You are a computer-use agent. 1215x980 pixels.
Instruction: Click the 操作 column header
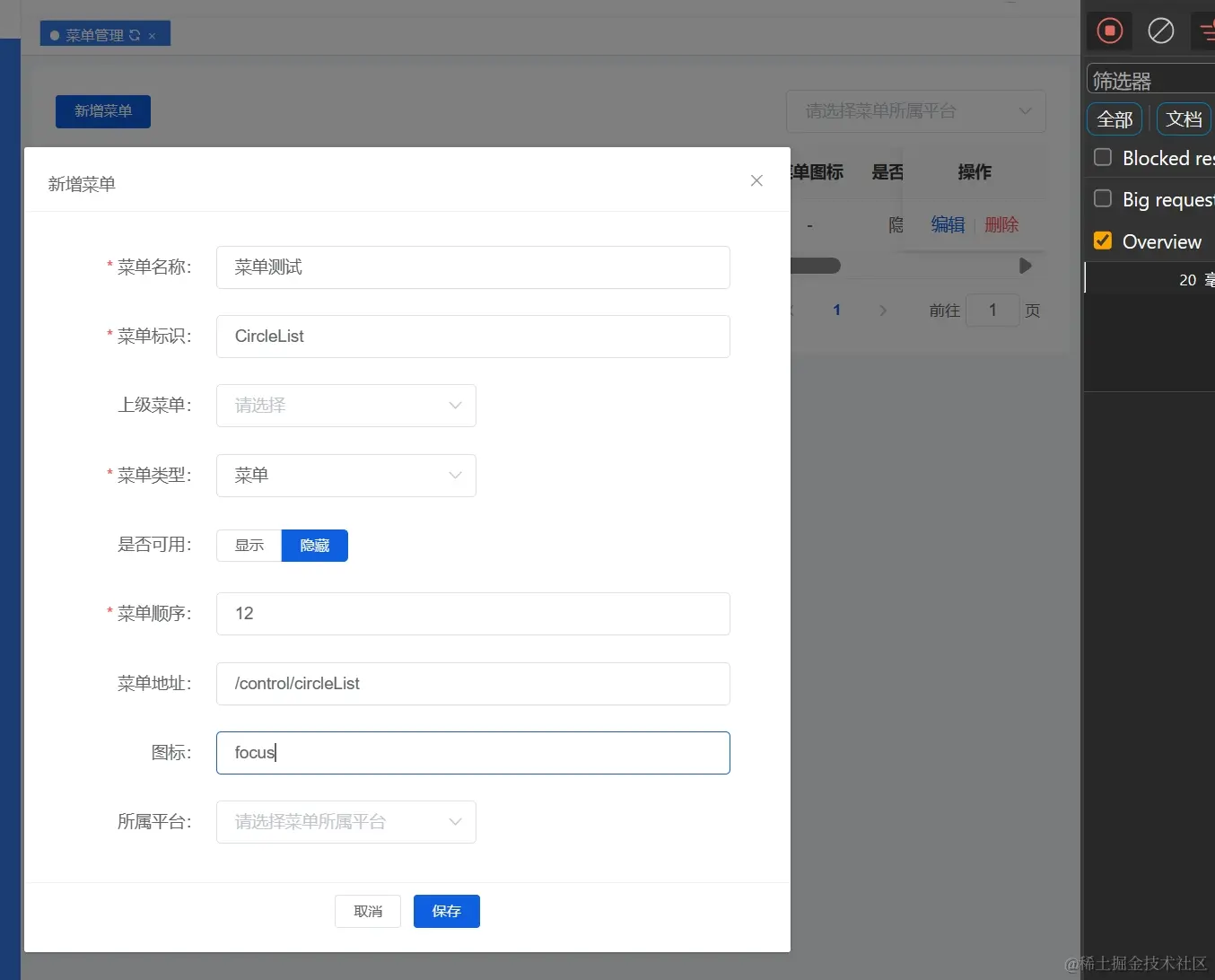(975, 172)
